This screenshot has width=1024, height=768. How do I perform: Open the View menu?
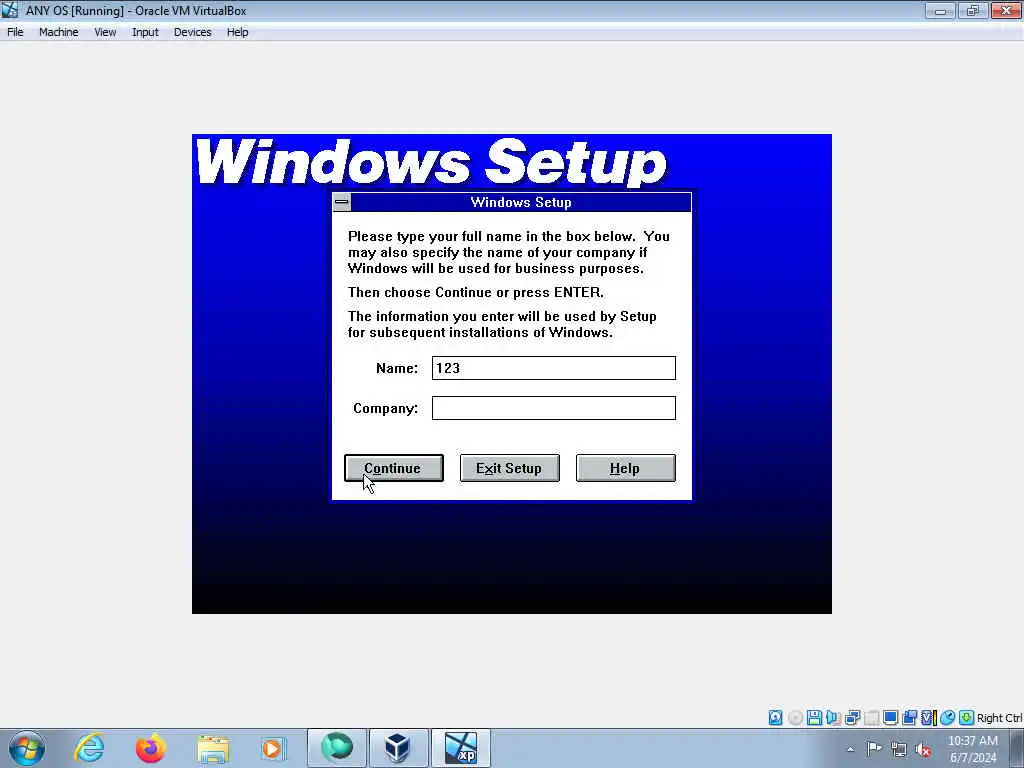pos(105,32)
